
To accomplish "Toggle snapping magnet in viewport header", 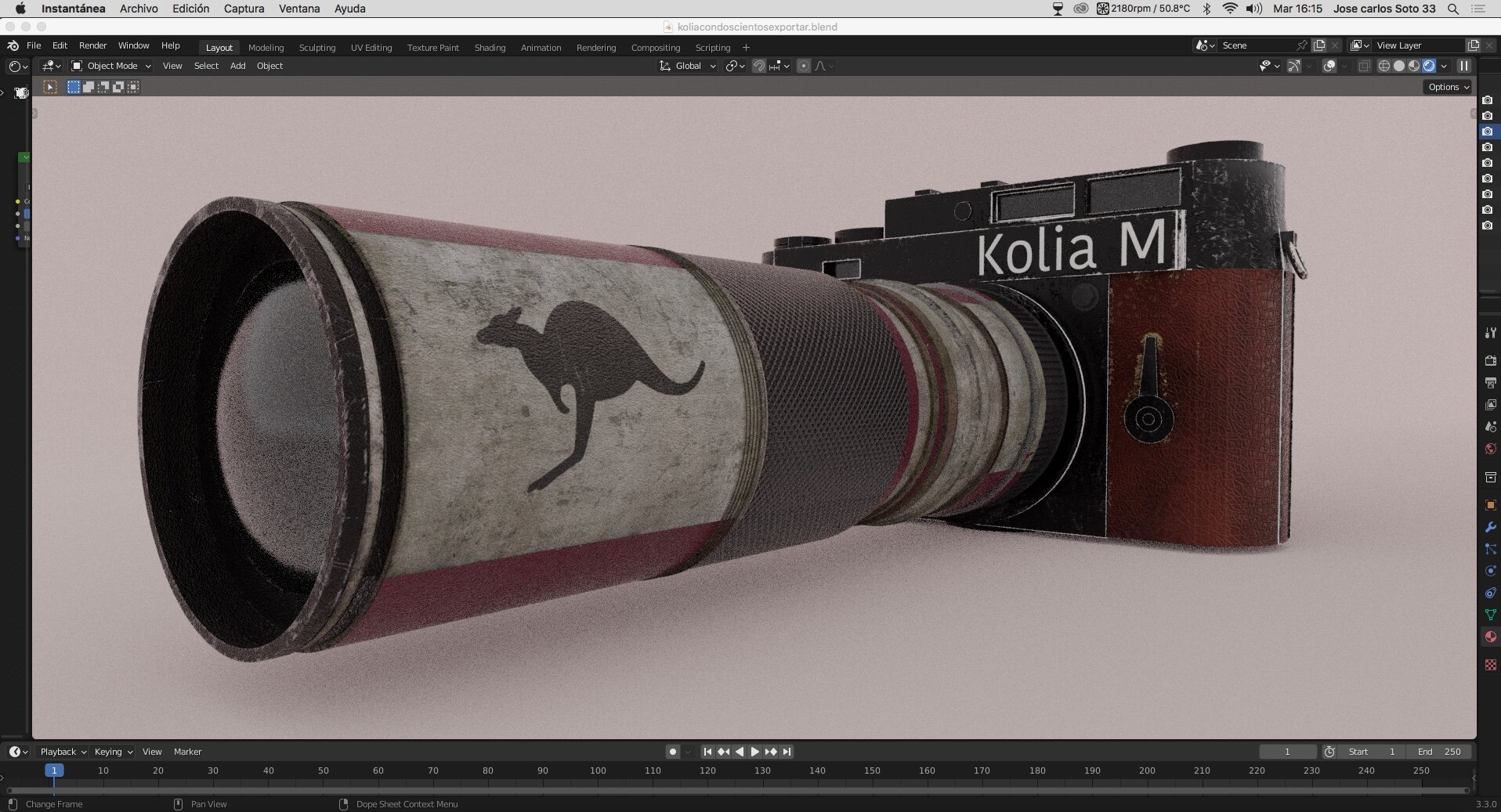I will tap(758, 66).
